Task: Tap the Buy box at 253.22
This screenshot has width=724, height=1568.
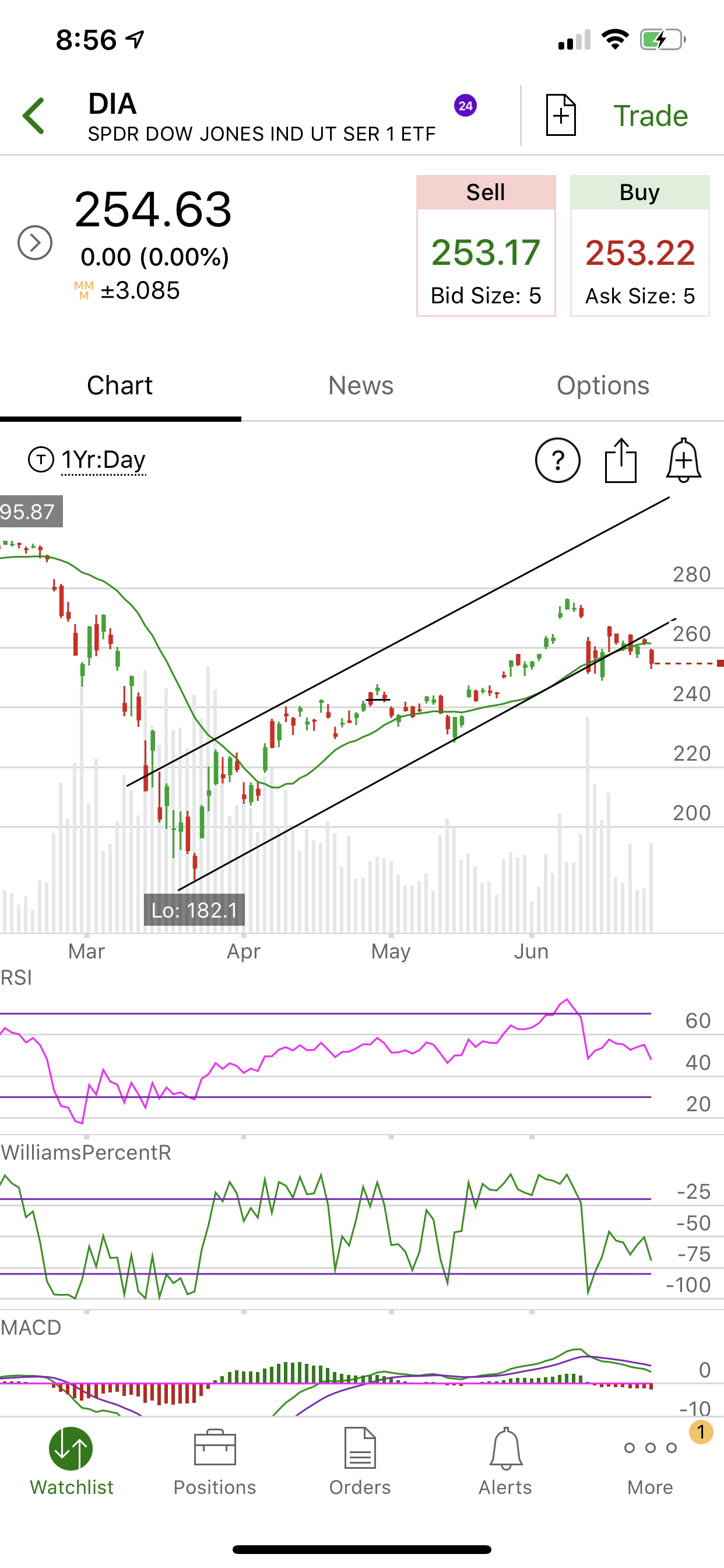Action: [639, 246]
